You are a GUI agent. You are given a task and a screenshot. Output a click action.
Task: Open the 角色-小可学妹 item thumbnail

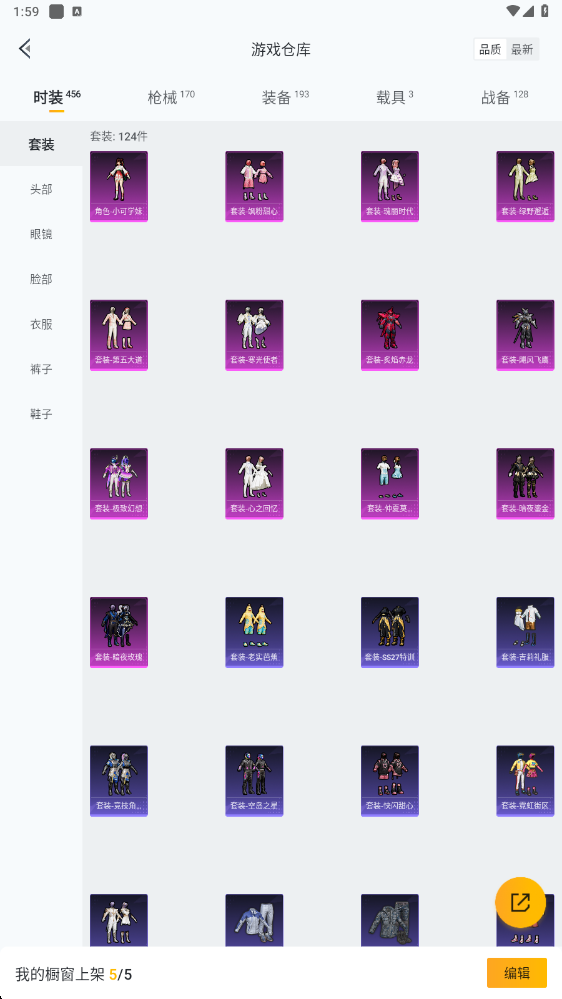point(119,186)
